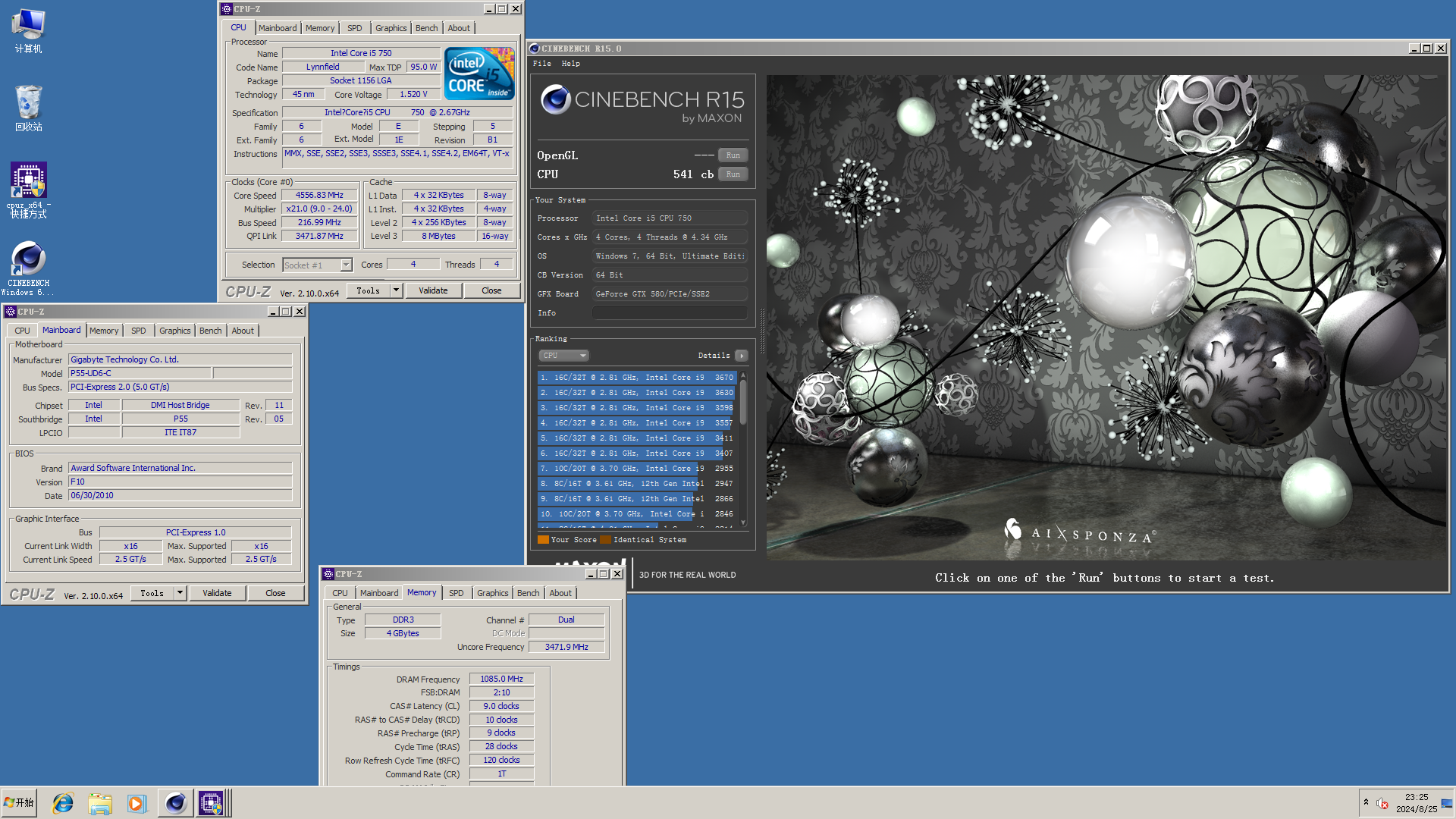Select ranking row 9 with score 2866
The width and height of the screenshot is (1456, 819).
[x=636, y=498]
